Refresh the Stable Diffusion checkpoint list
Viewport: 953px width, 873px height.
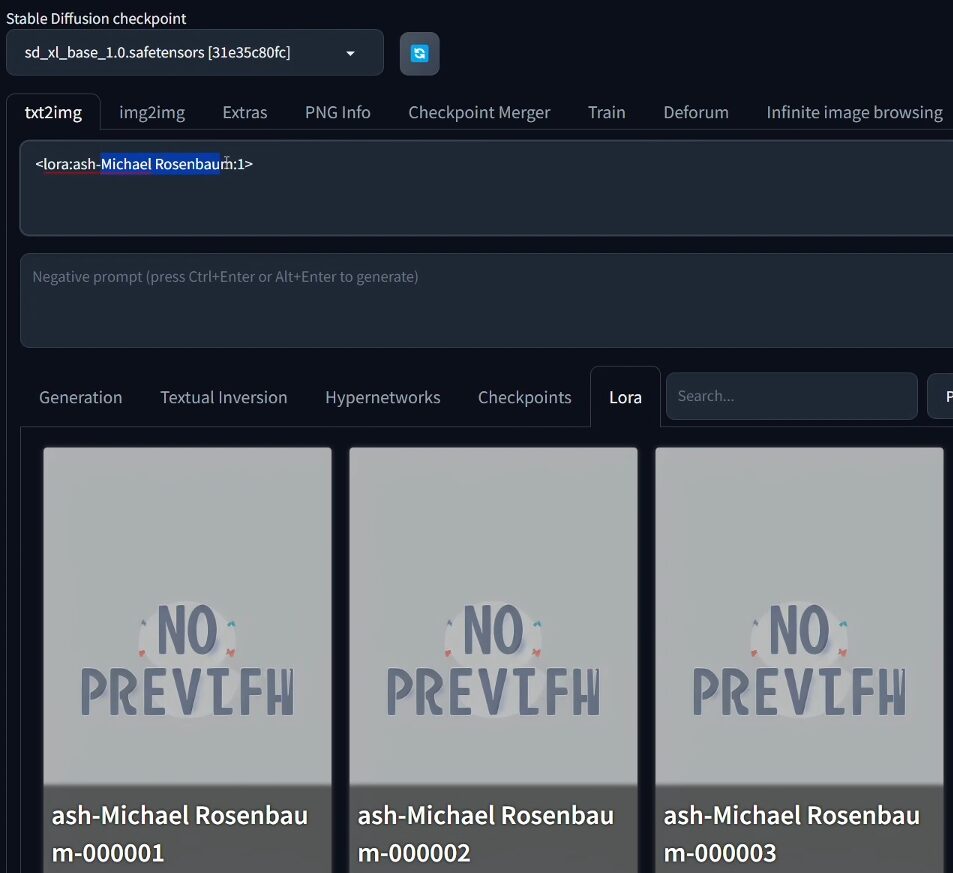click(x=419, y=54)
